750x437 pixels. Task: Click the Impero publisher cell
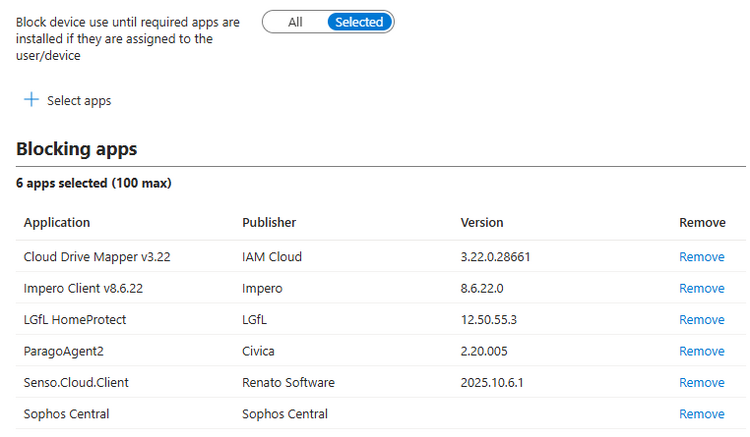pyautogui.click(x=262, y=288)
